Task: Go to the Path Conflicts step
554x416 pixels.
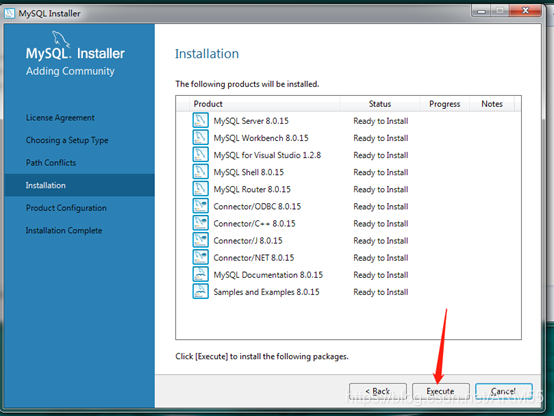Action: coord(51,163)
